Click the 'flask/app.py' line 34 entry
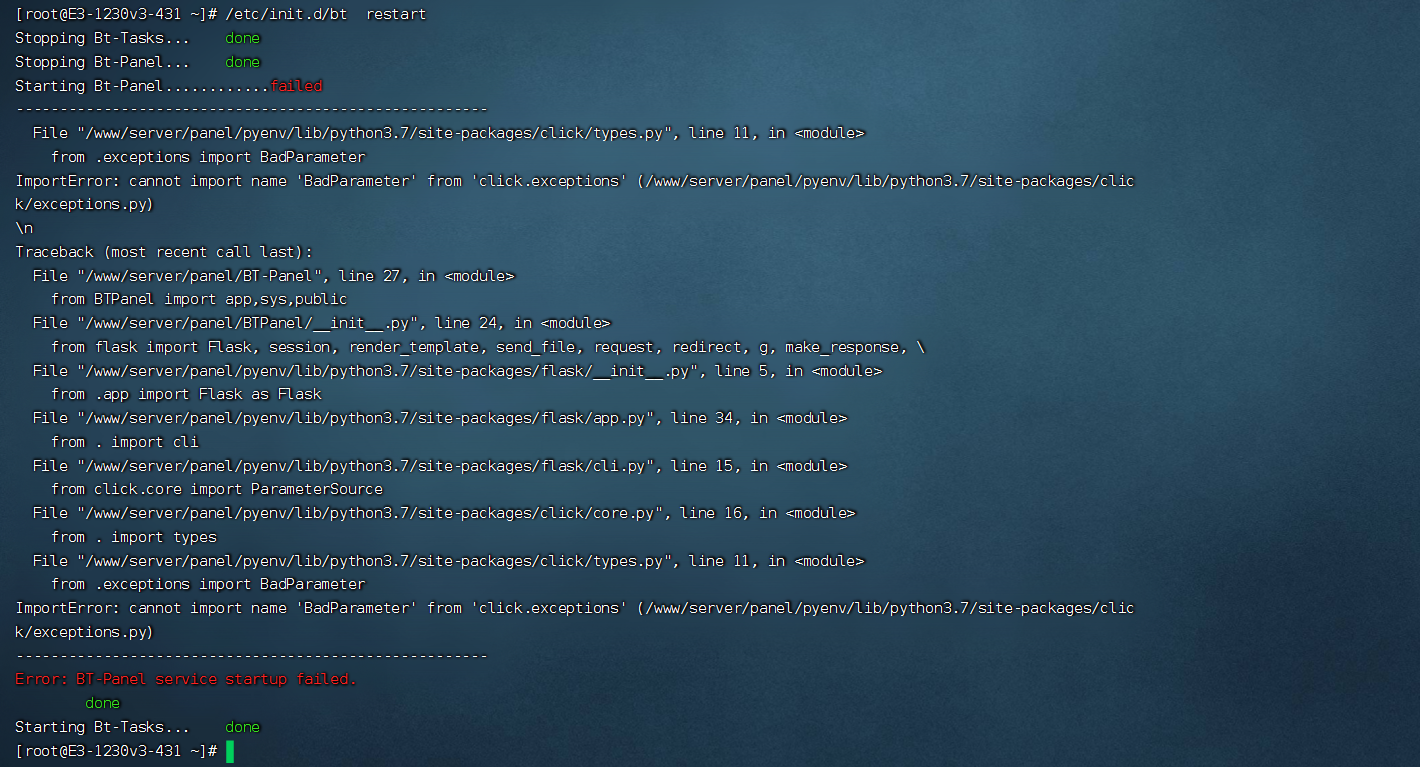The image size is (1420, 767). (439, 418)
